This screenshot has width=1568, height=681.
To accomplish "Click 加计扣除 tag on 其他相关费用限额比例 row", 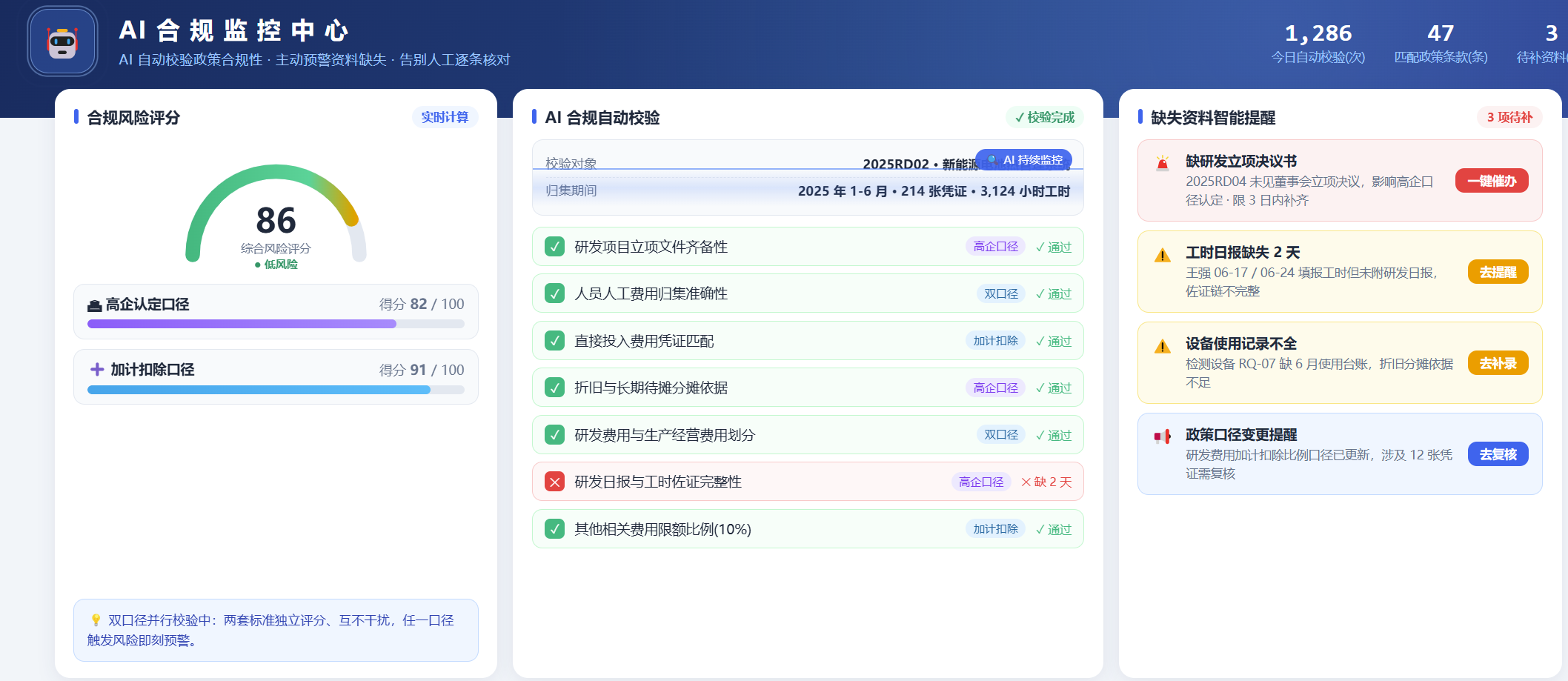I will [x=995, y=529].
